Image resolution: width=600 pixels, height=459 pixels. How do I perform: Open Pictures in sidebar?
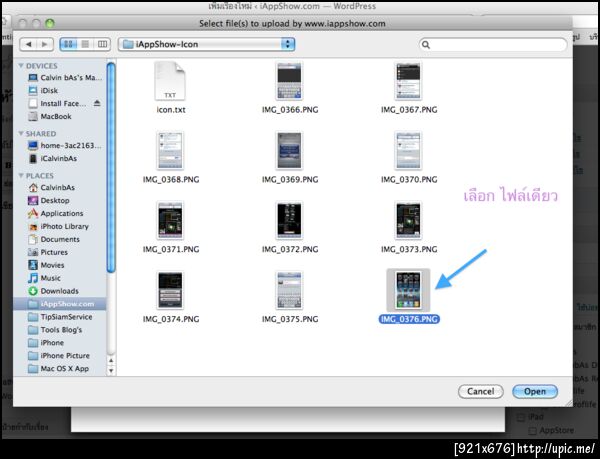point(48,252)
